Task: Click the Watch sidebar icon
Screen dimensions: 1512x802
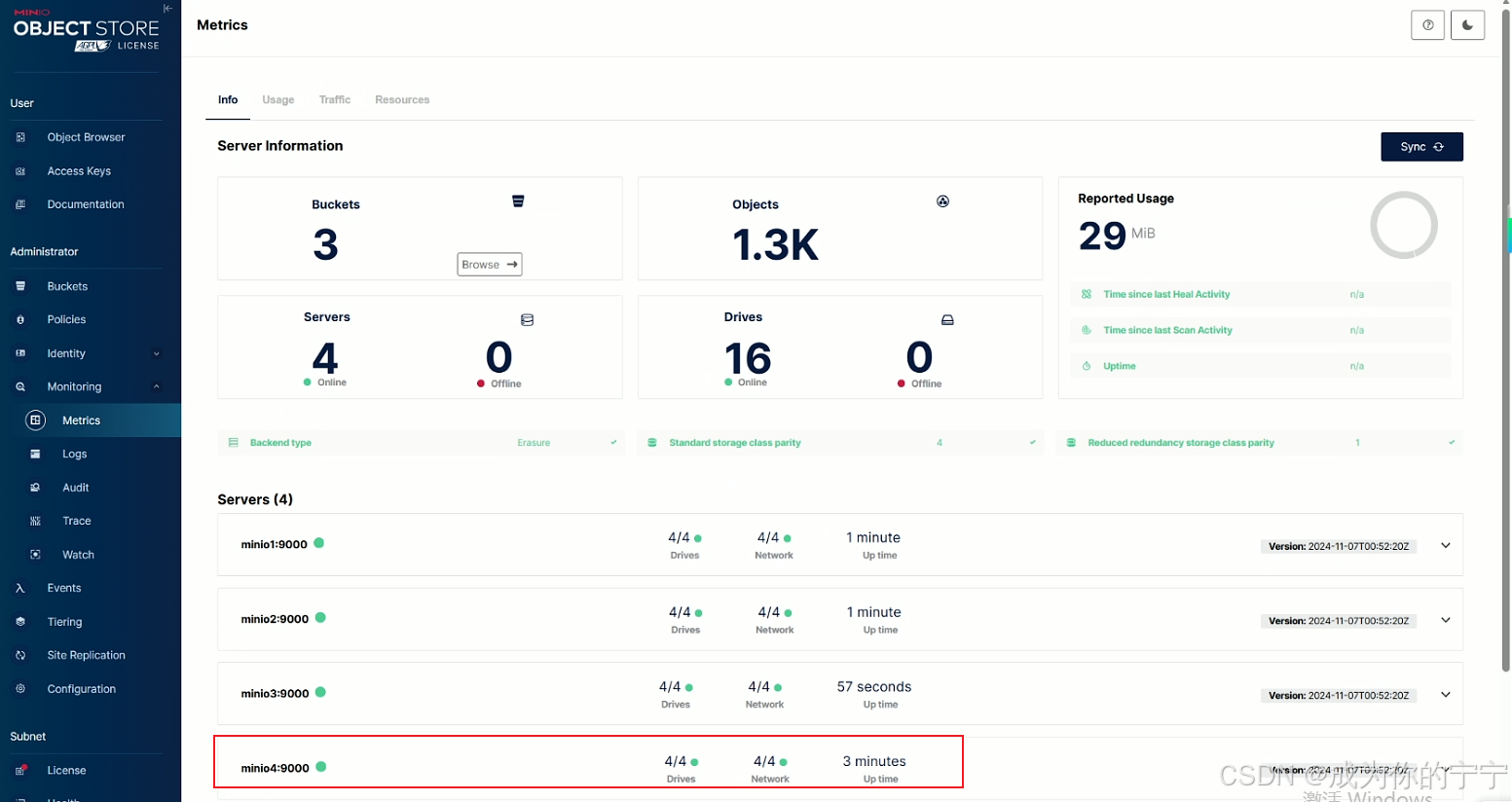Action: tap(35, 555)
